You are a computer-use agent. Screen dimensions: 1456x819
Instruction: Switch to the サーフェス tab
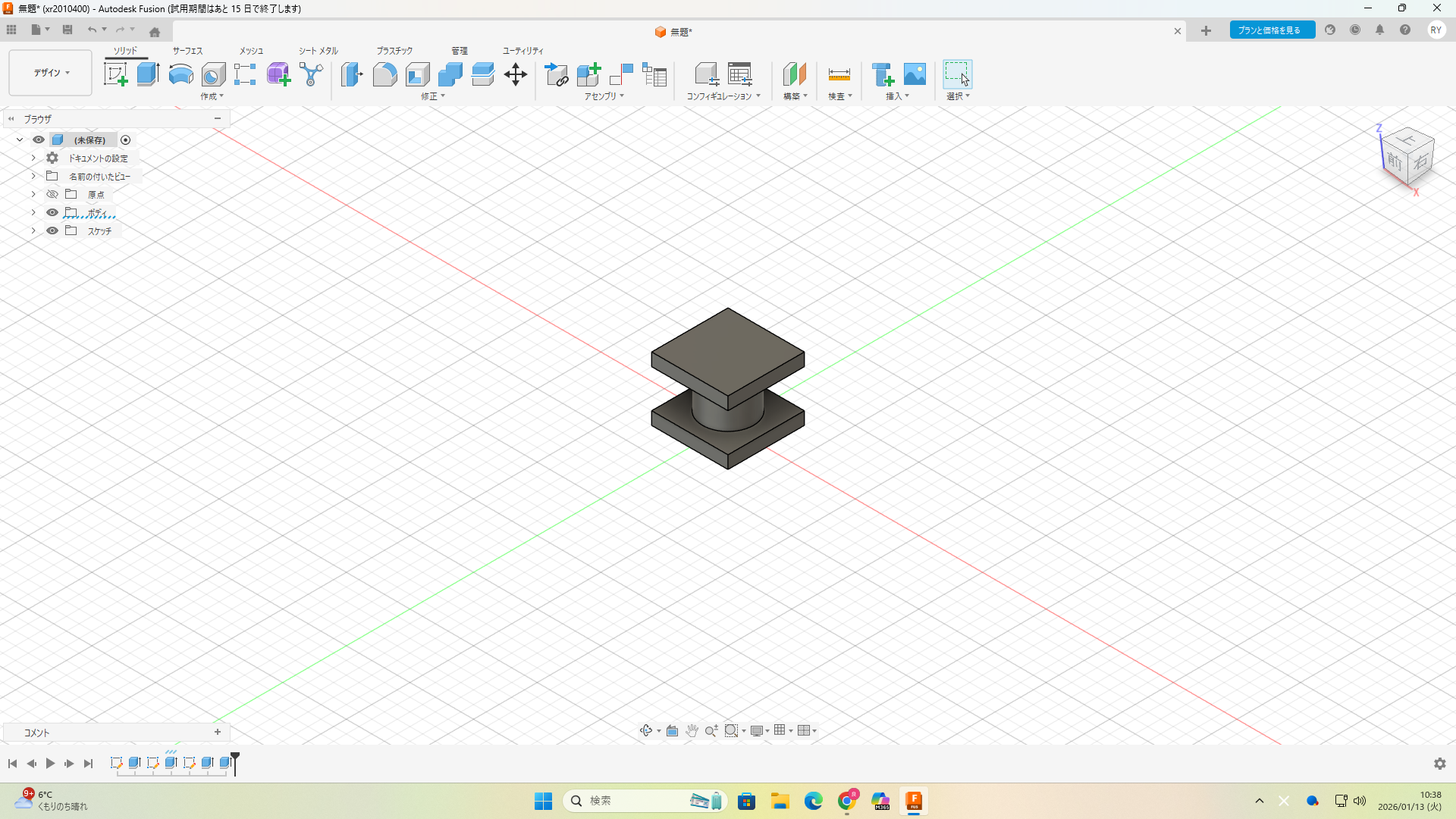point(187,51)
